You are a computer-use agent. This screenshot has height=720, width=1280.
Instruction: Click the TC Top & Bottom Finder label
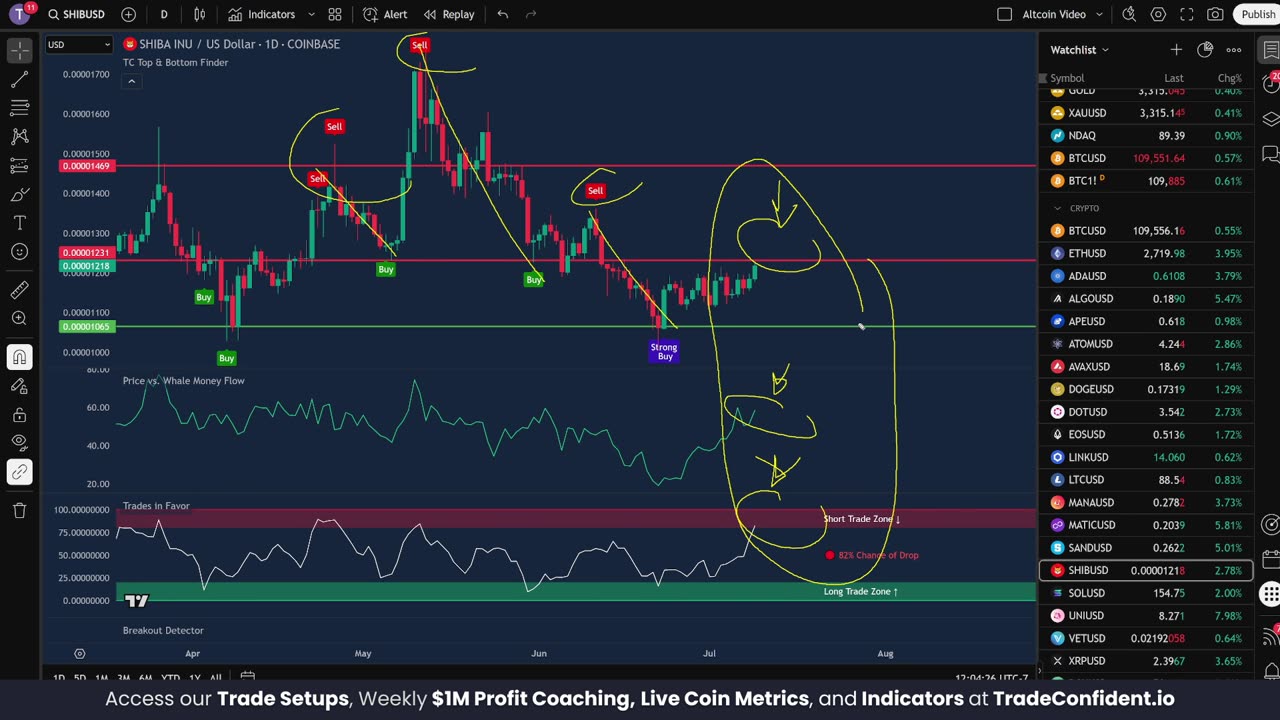175,62
